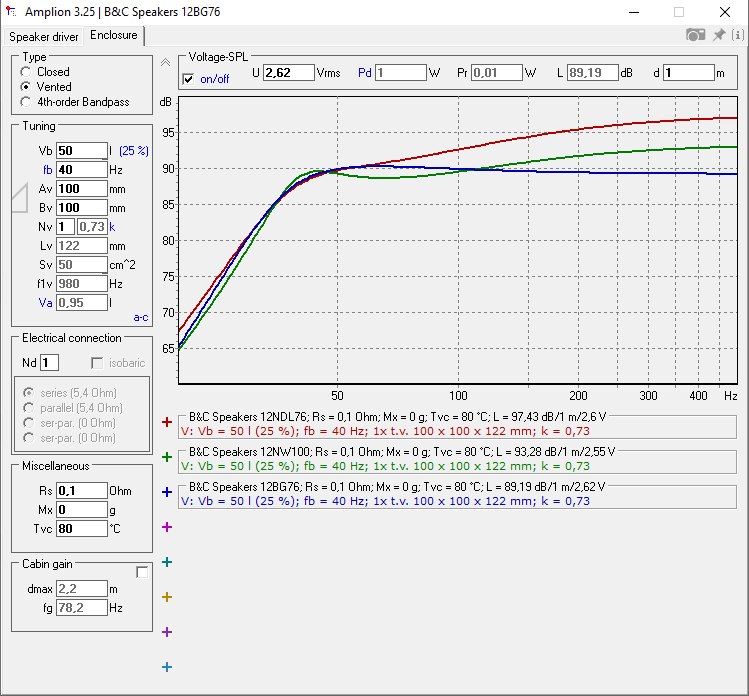
Task: Click the Nd driver count field
Action: tap(50, 363)
